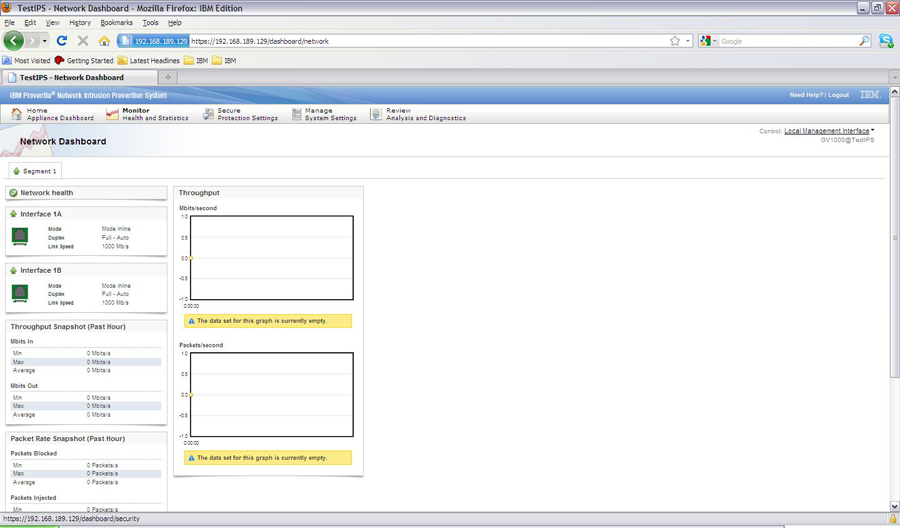
Task: Click the Interface 1B network port icon
Action: coord(20,293)
